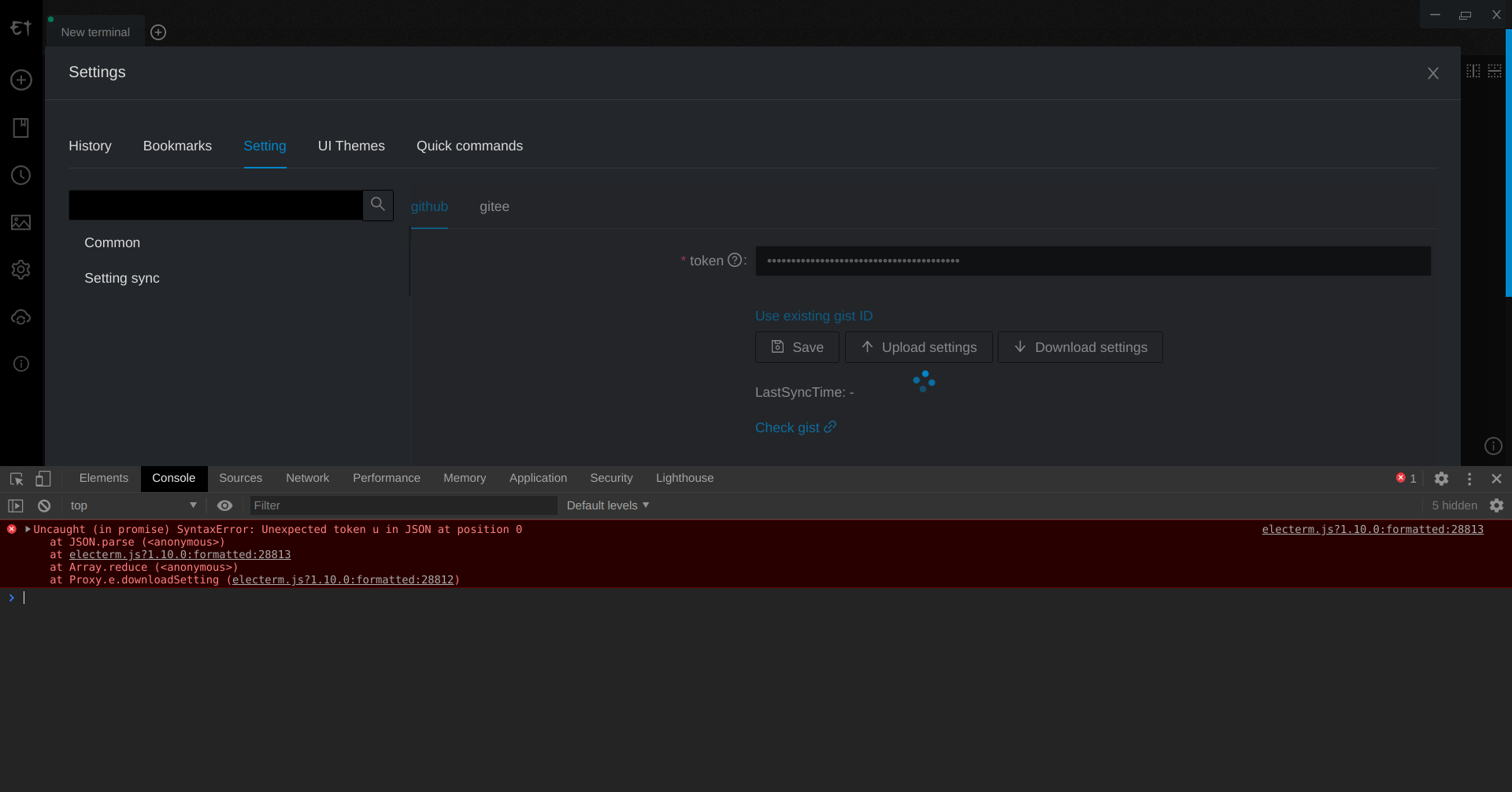
Task: Open DevTools more options menu
Action: coord(1469,479)
